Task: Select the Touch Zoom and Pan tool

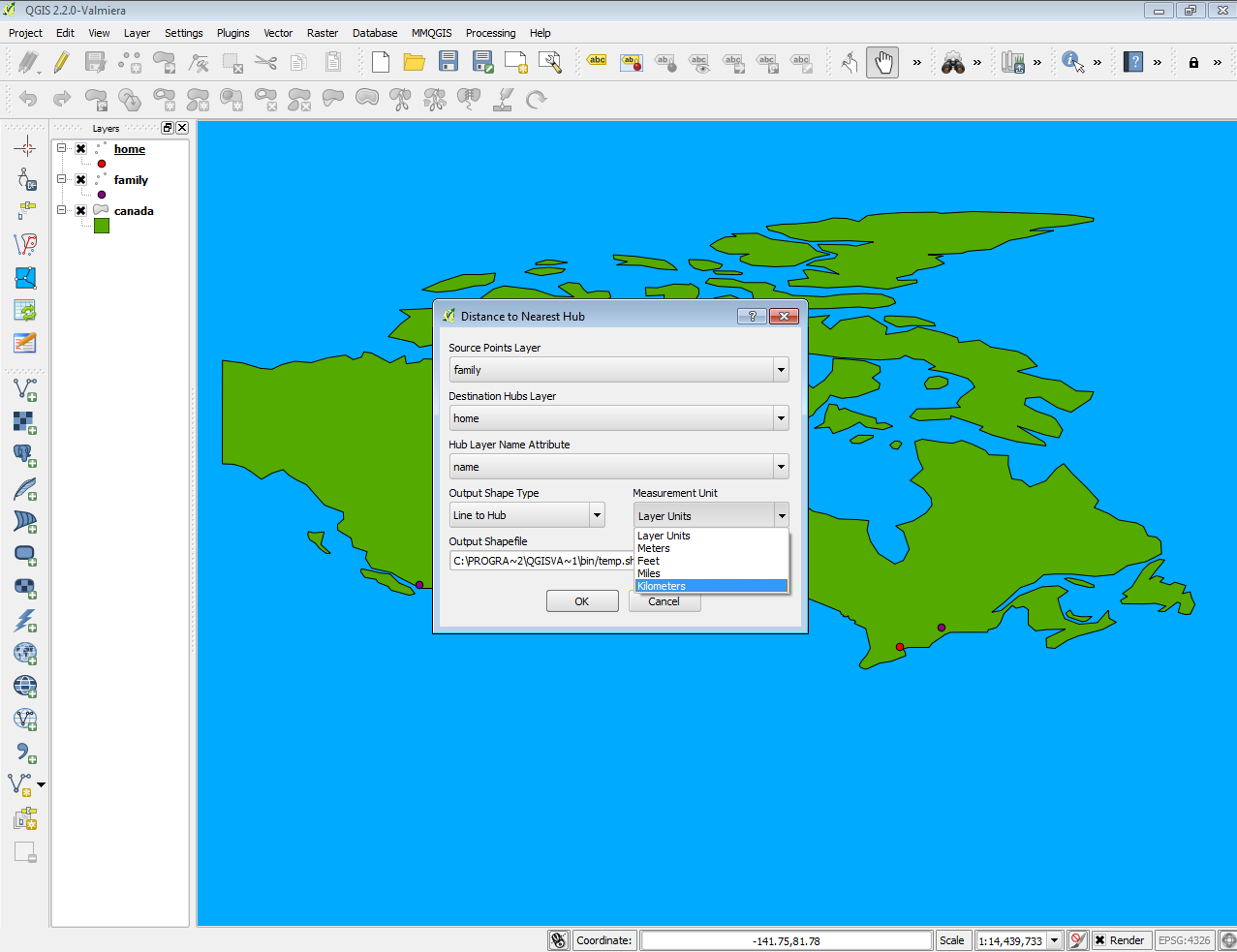Action: click(x=849, y=61)
